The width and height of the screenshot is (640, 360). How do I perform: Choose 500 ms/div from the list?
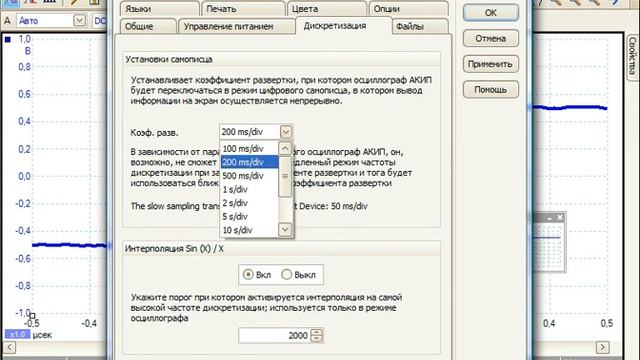tap(249, 176)
